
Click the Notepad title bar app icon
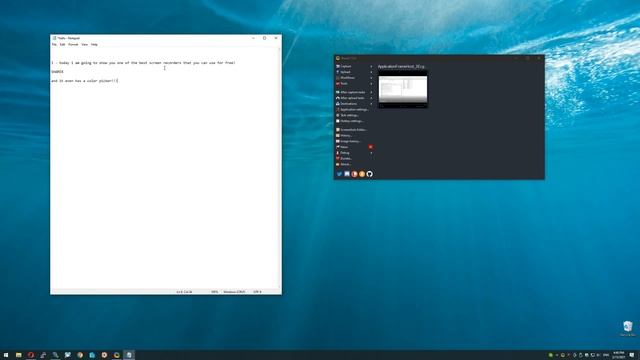54,38
